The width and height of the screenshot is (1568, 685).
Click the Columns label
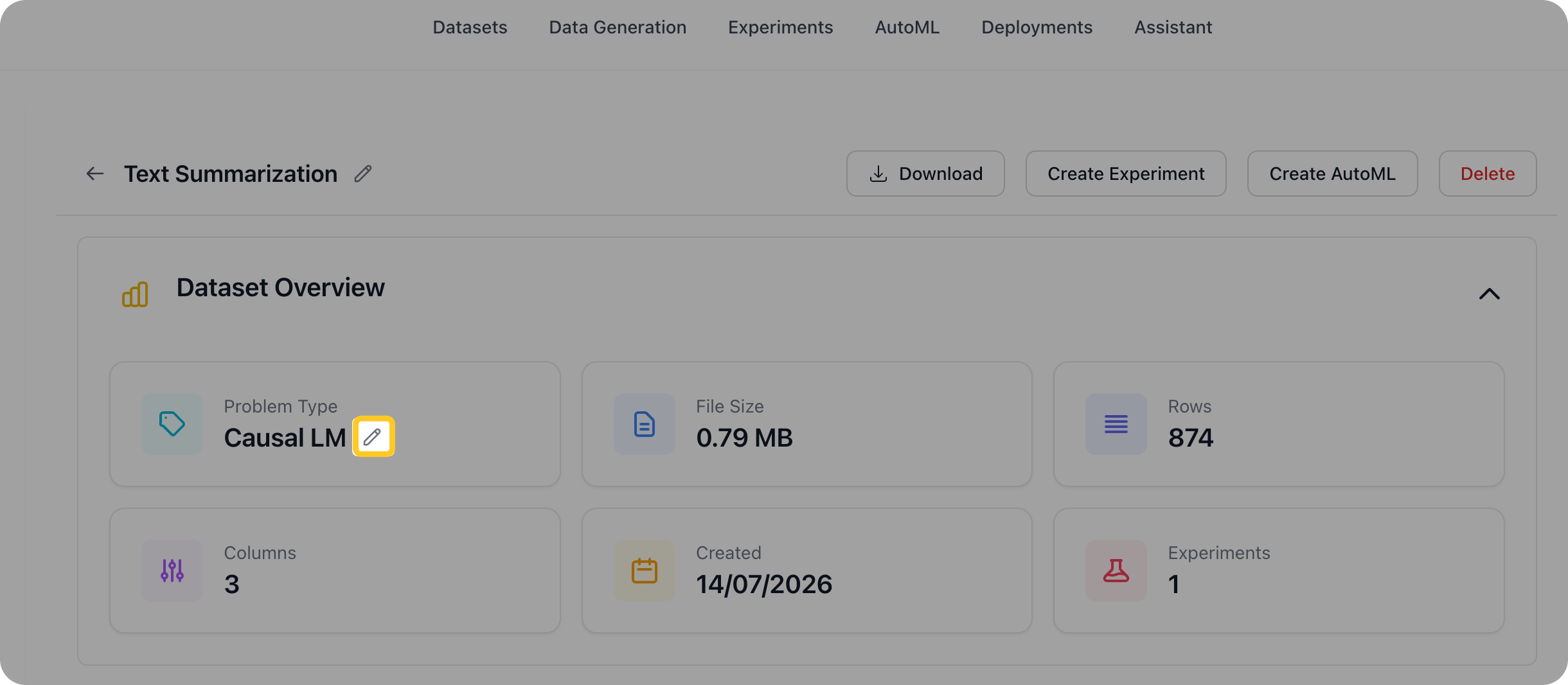pos(260,553)
